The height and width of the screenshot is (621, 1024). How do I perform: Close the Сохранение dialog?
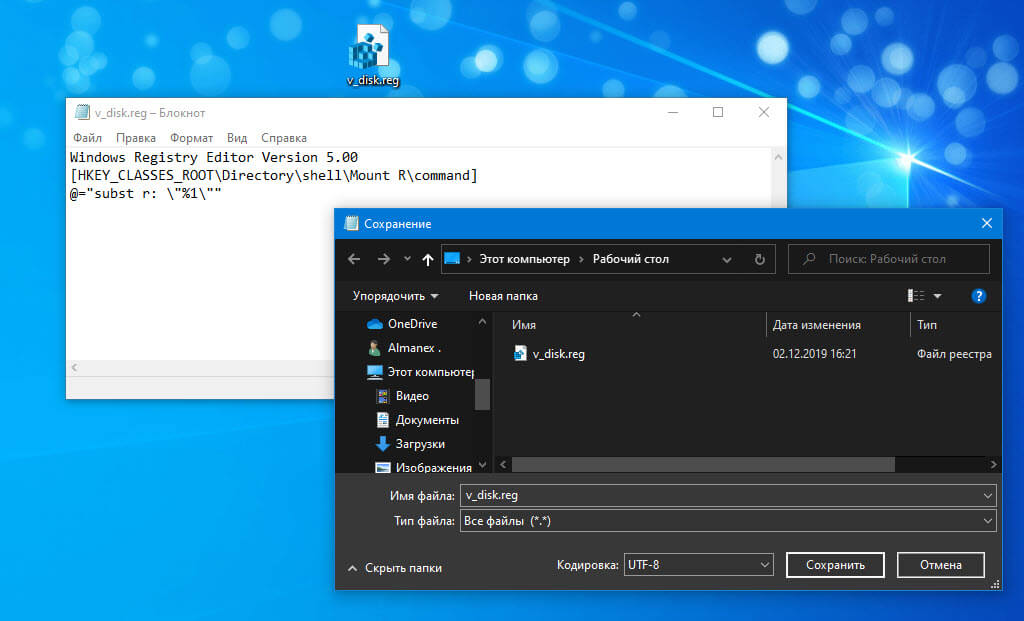point(987,223)
